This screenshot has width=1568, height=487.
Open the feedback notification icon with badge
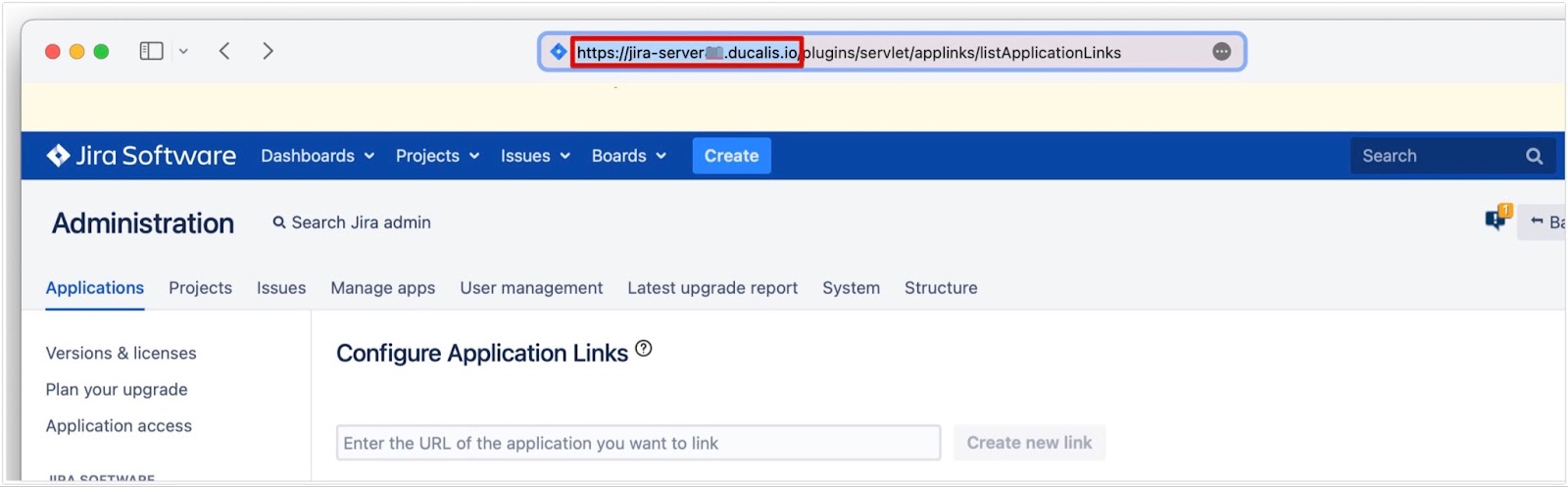click(x=1498, y=218)
